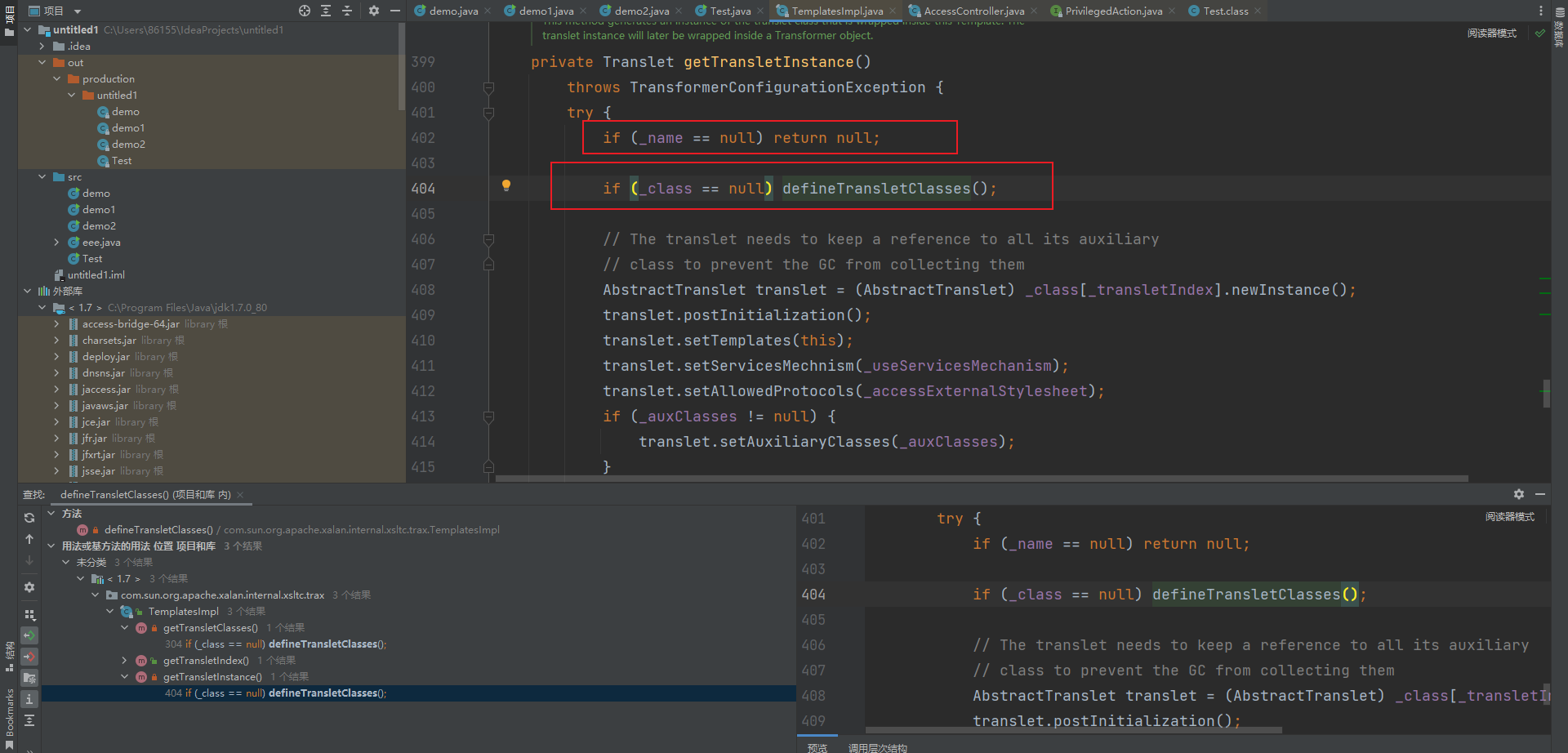
Task: Click the collapse all icon in Project panel
Action: [347, 11]
